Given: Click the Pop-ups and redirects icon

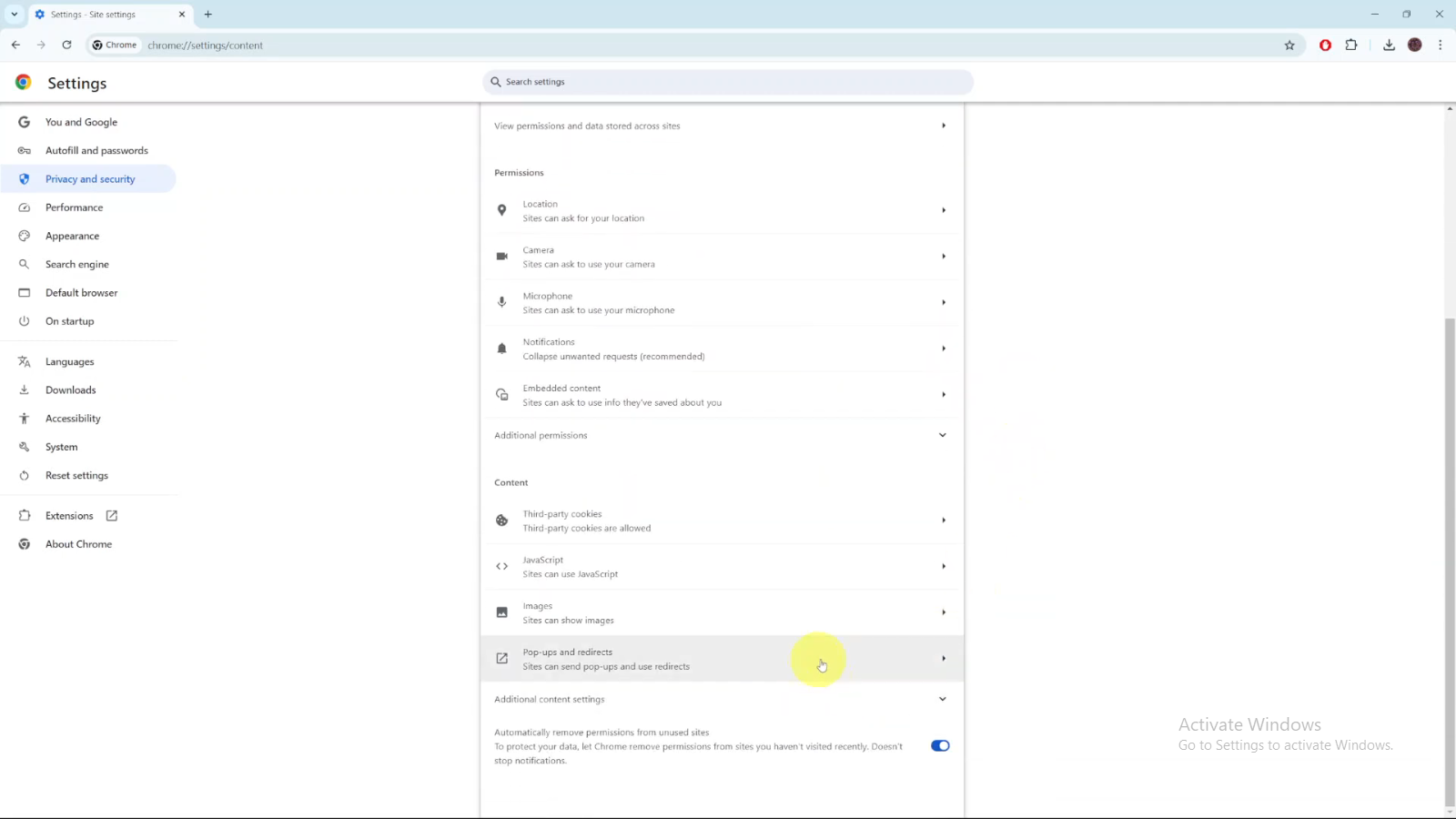Looking at the screenshot, I should (x=501, y=658).
